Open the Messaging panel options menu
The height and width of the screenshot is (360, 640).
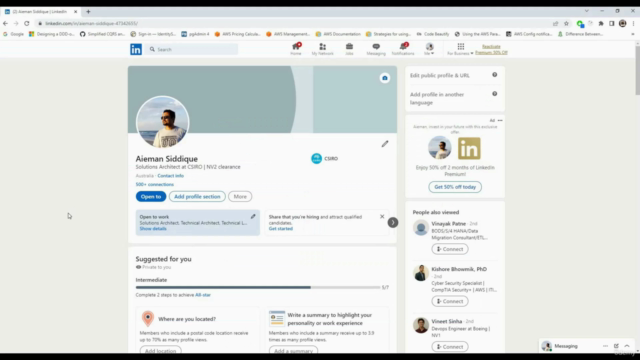605,346
